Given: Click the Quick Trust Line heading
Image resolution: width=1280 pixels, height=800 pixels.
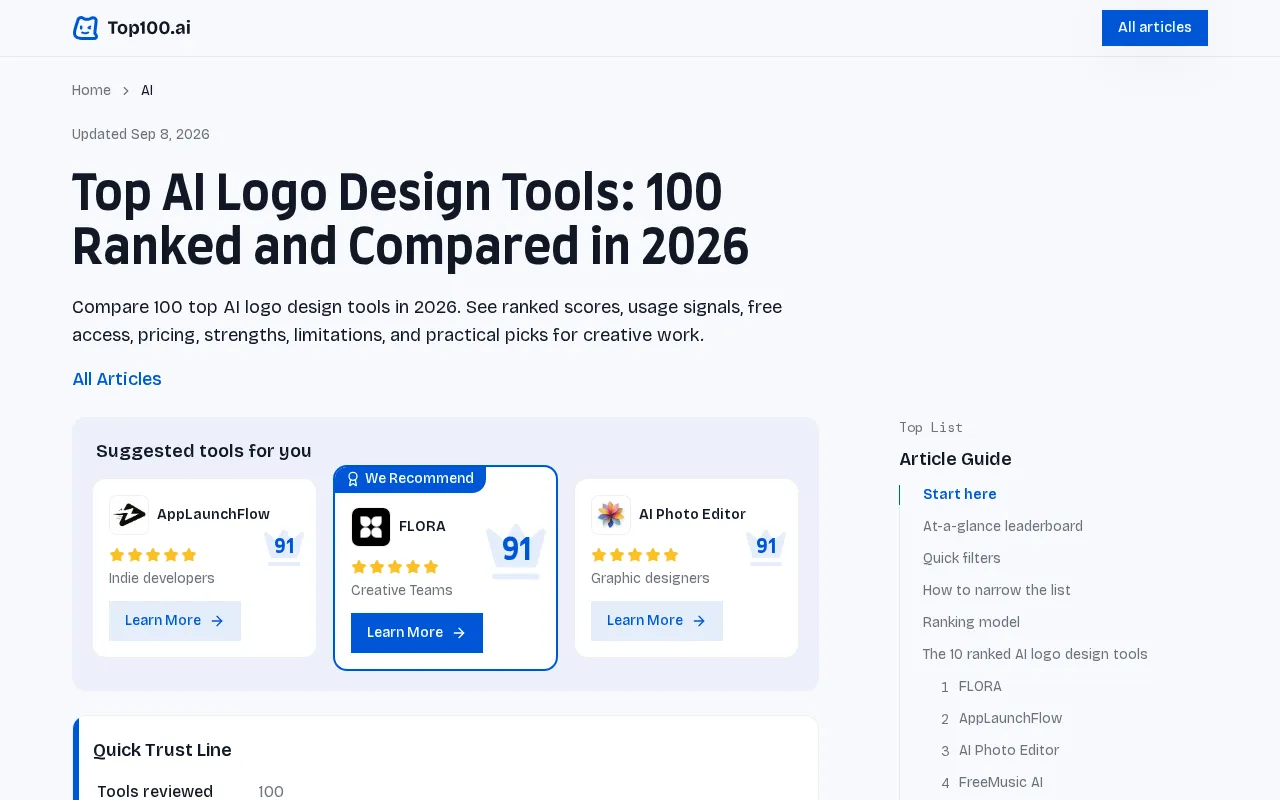Looking at the screenshot, I should pos(162,750).
